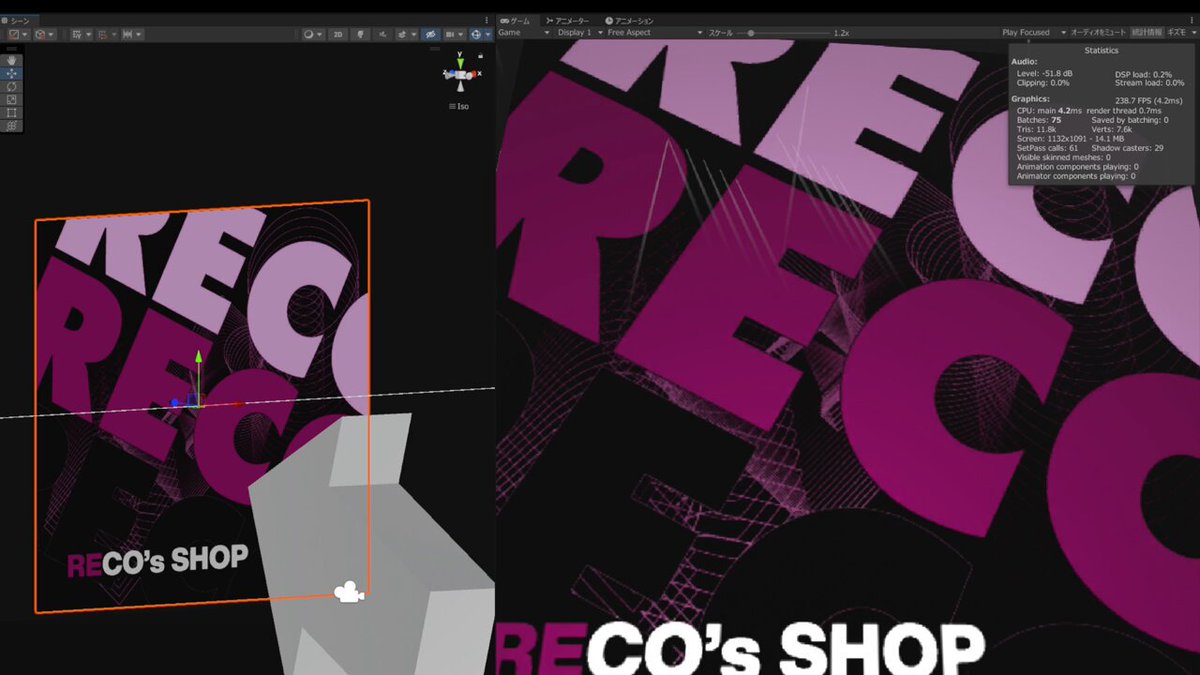Click the green Y arrow of move gizmo
The width and height of the screenshot is (1200, 675).
pos(199,356)
